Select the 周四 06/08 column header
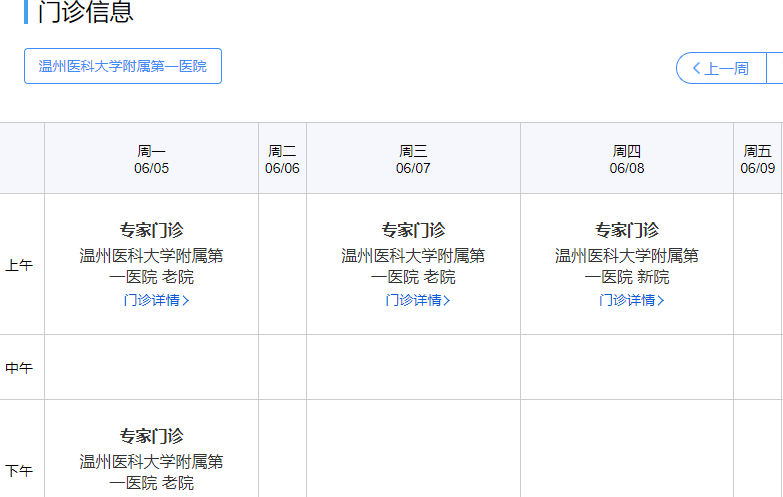The image size is (783, 497). 627,159
